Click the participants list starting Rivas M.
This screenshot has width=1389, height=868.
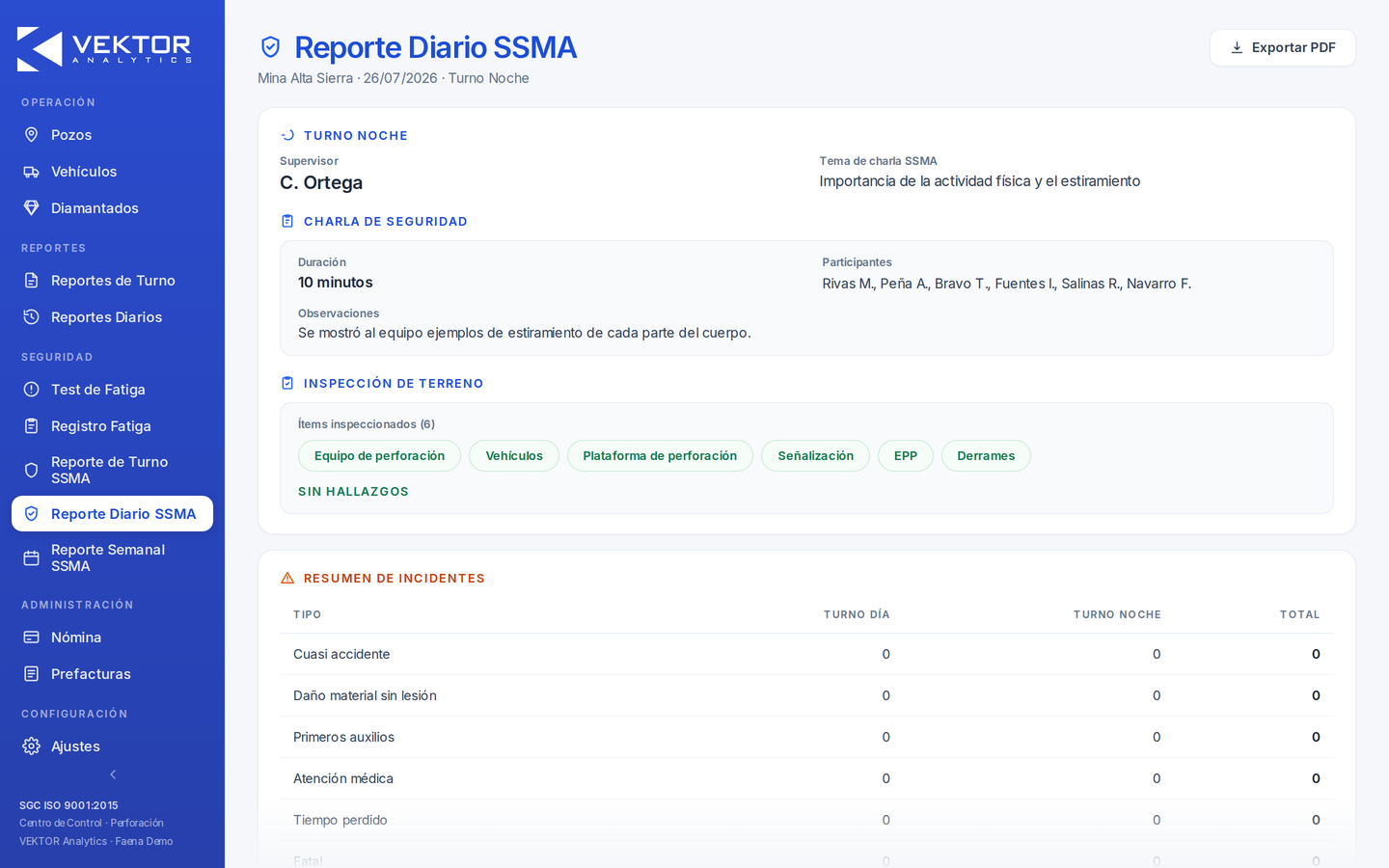click(x=1007, y=284)
